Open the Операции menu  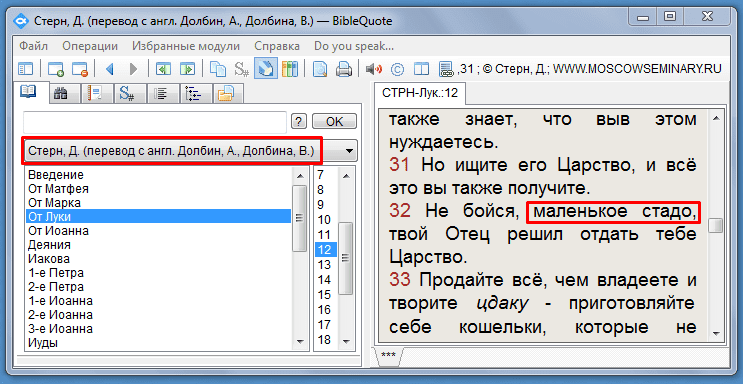click(90, 46)
